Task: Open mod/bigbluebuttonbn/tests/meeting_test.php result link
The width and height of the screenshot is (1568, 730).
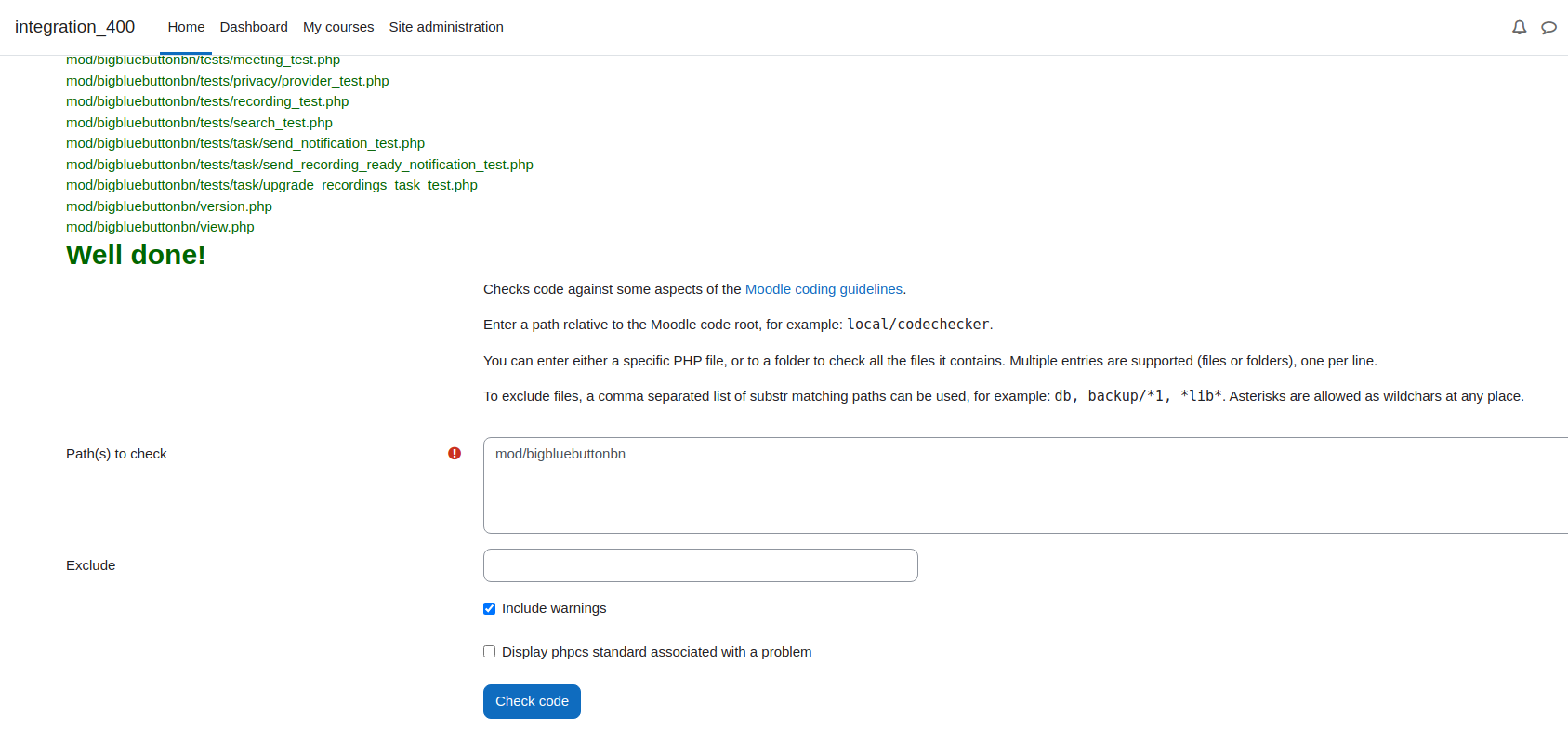Action: click(x=203, y=60)
